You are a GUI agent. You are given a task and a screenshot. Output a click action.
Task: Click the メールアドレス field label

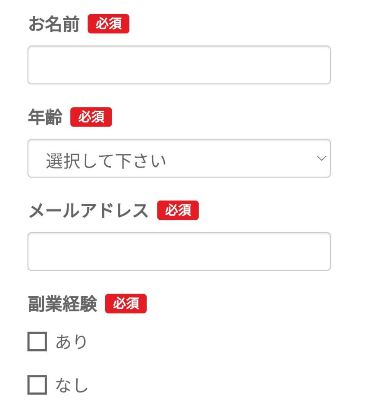coord(89,210)
